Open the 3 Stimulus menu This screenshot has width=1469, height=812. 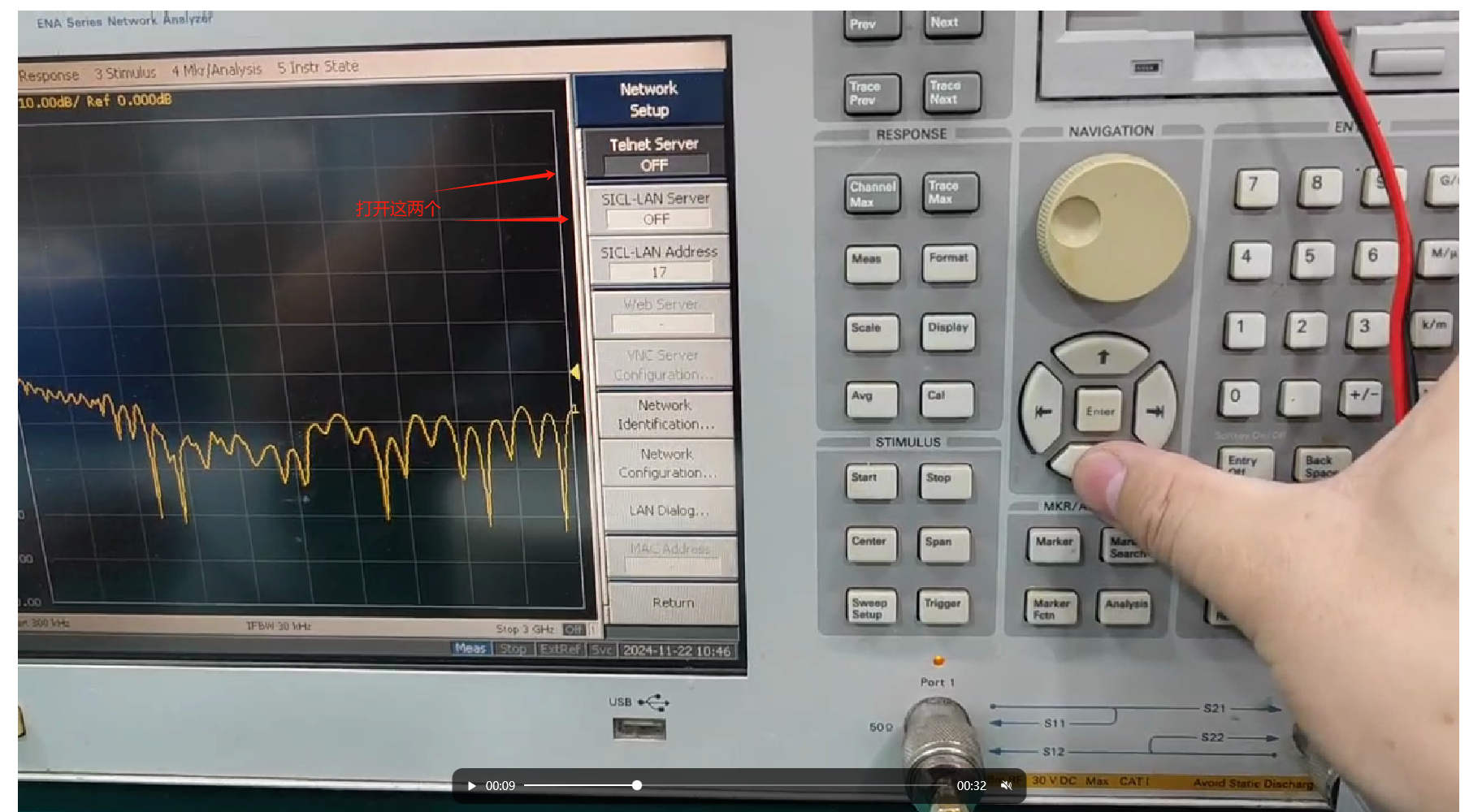tap(125, 73)
